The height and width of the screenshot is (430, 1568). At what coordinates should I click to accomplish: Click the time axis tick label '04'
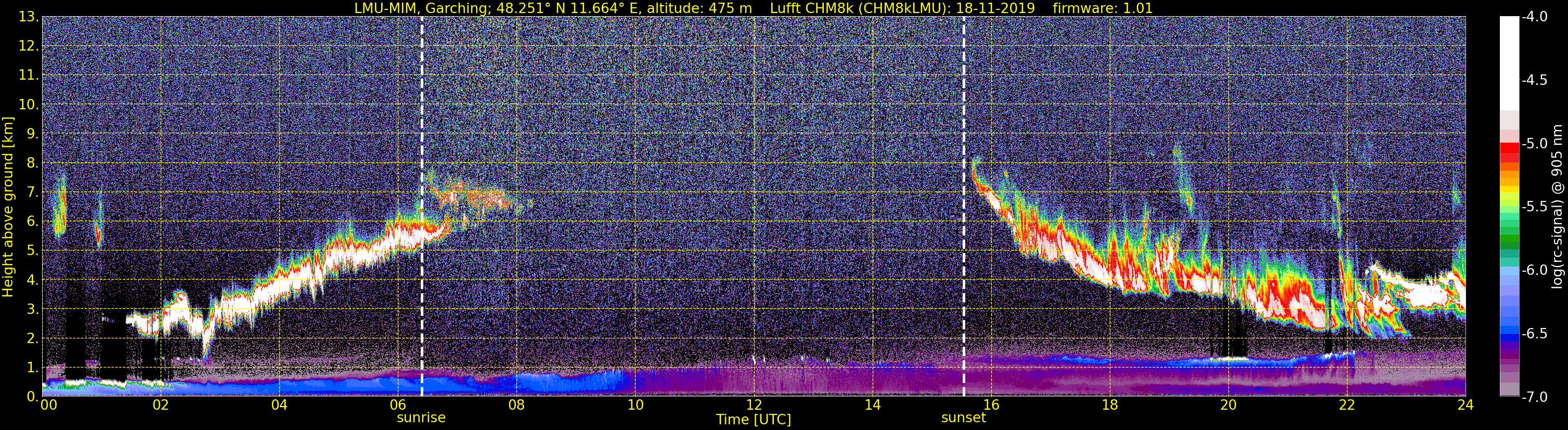pos(279,405)
